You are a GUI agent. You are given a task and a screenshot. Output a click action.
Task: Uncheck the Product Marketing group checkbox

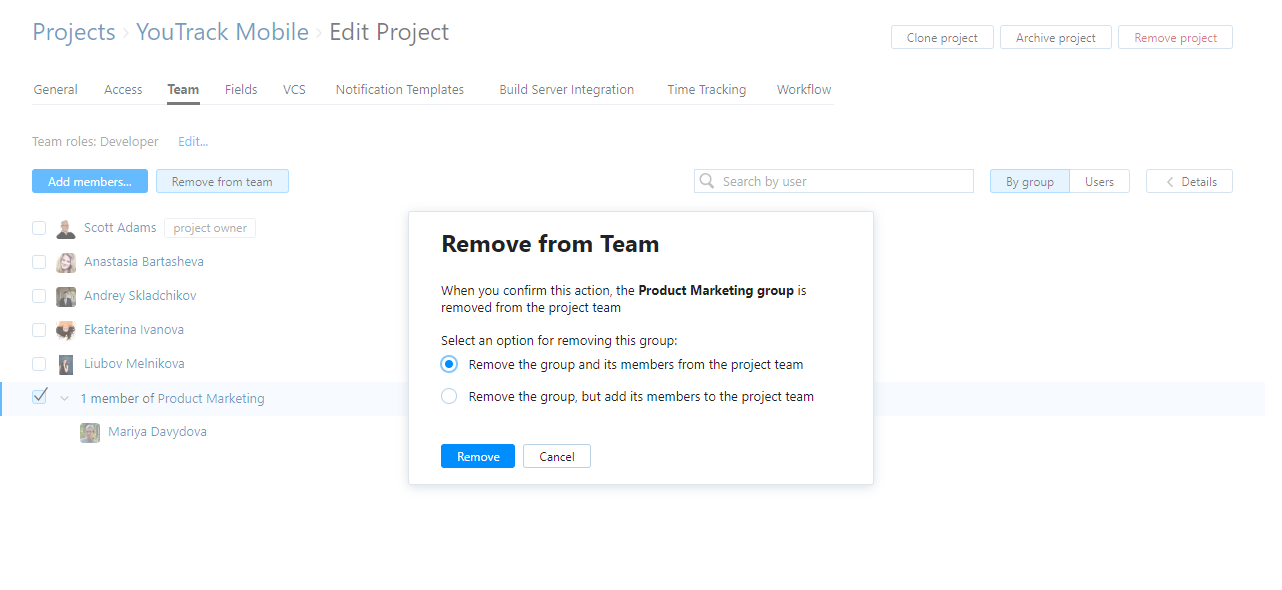click(x=38, y=397)
